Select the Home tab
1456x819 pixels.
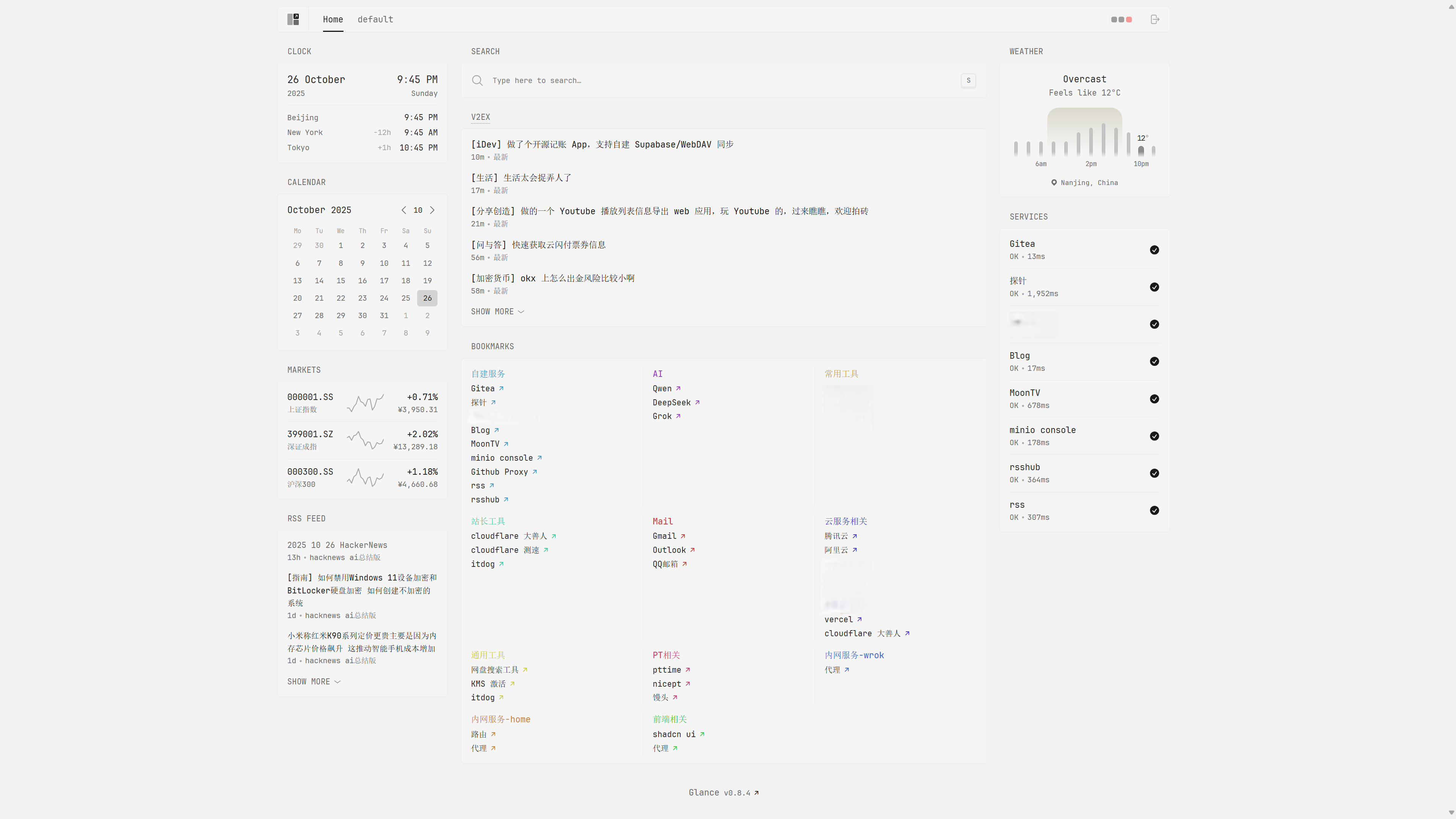(x=333, y=19)
